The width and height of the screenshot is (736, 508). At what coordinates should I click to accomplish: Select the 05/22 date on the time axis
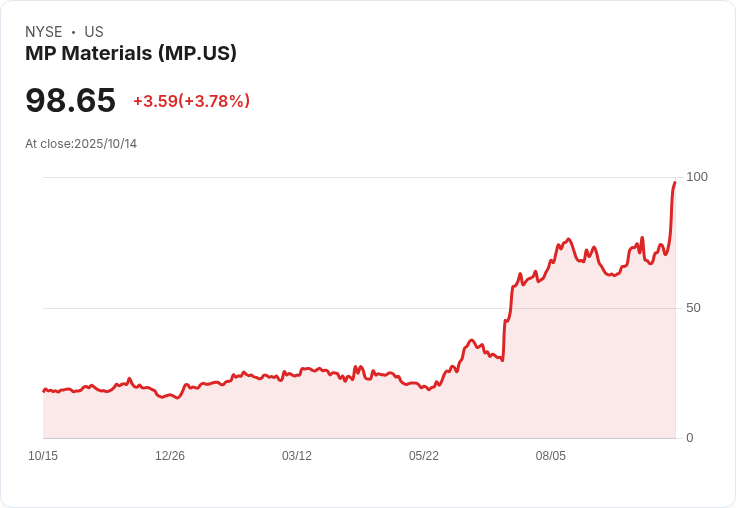click(424, 456)
